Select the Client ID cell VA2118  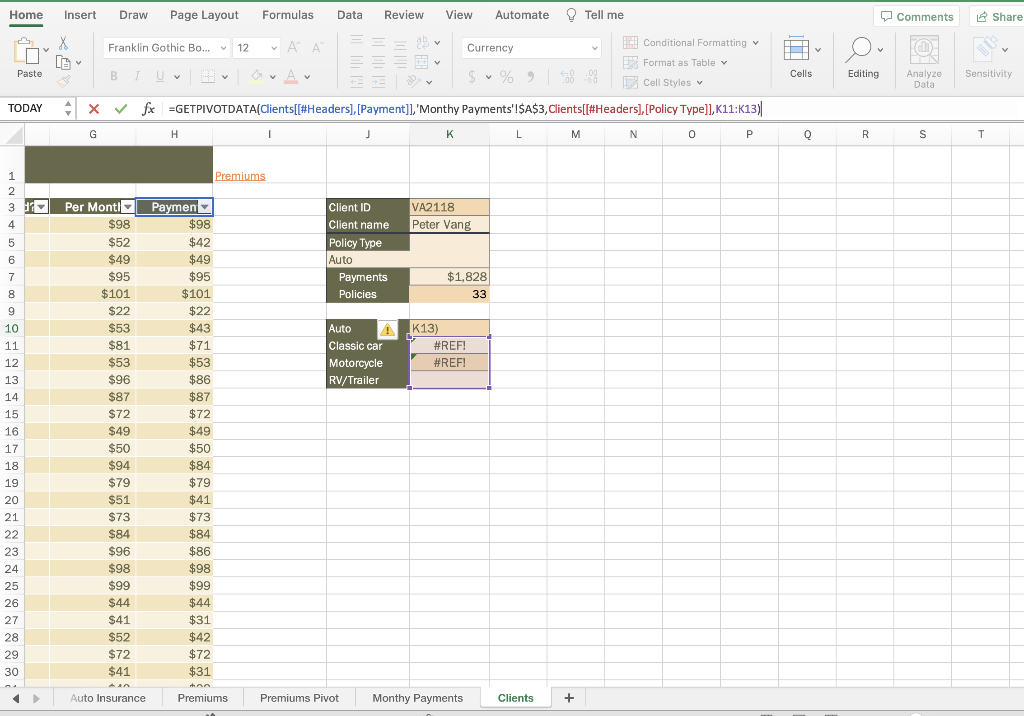coord(449,207)
